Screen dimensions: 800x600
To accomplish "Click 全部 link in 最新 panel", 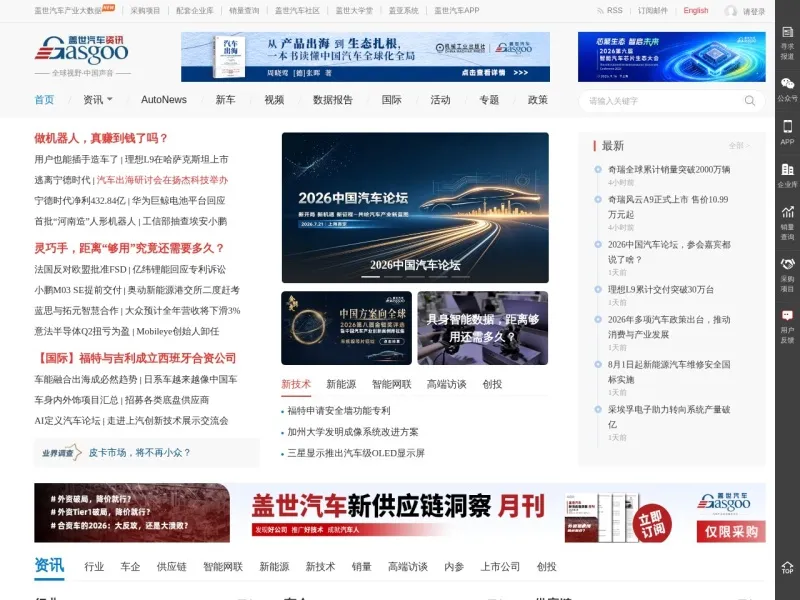I will [739, 146].
